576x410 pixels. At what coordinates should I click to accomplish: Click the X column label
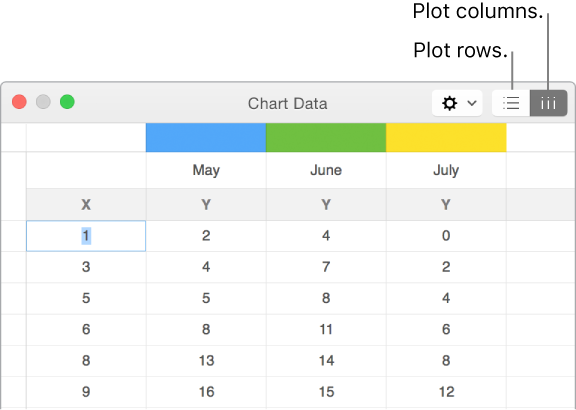(x=86, y=205)
